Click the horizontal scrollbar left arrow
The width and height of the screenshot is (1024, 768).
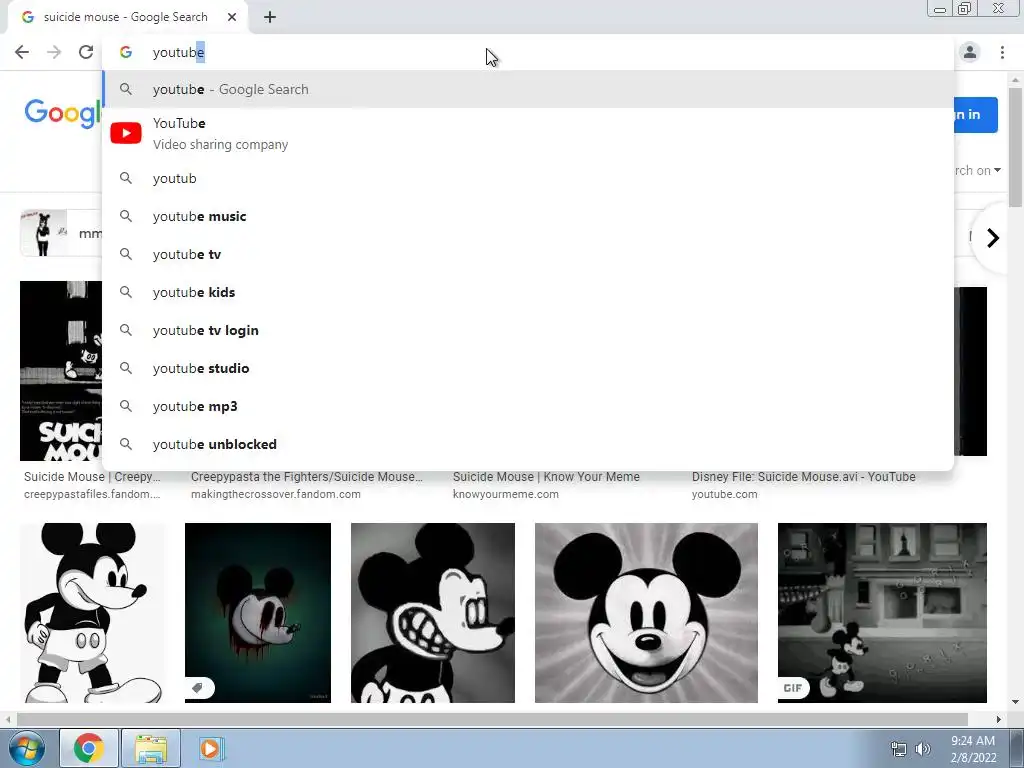[x=8, y=719]
